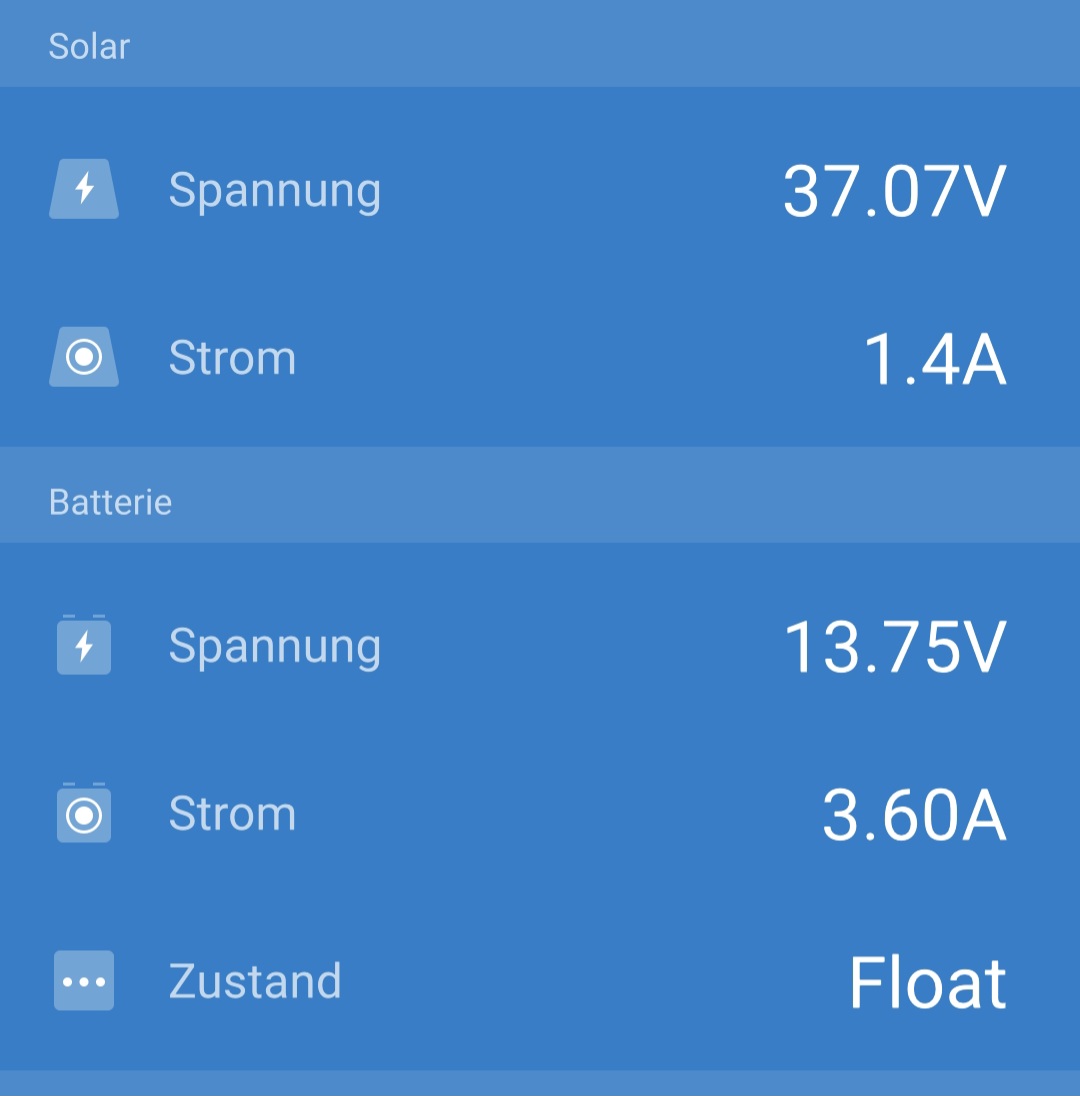This screenshot has height=1096, width=1080.
Task: Tap the battery voltage lightning icon
Action: click(84, 646)
